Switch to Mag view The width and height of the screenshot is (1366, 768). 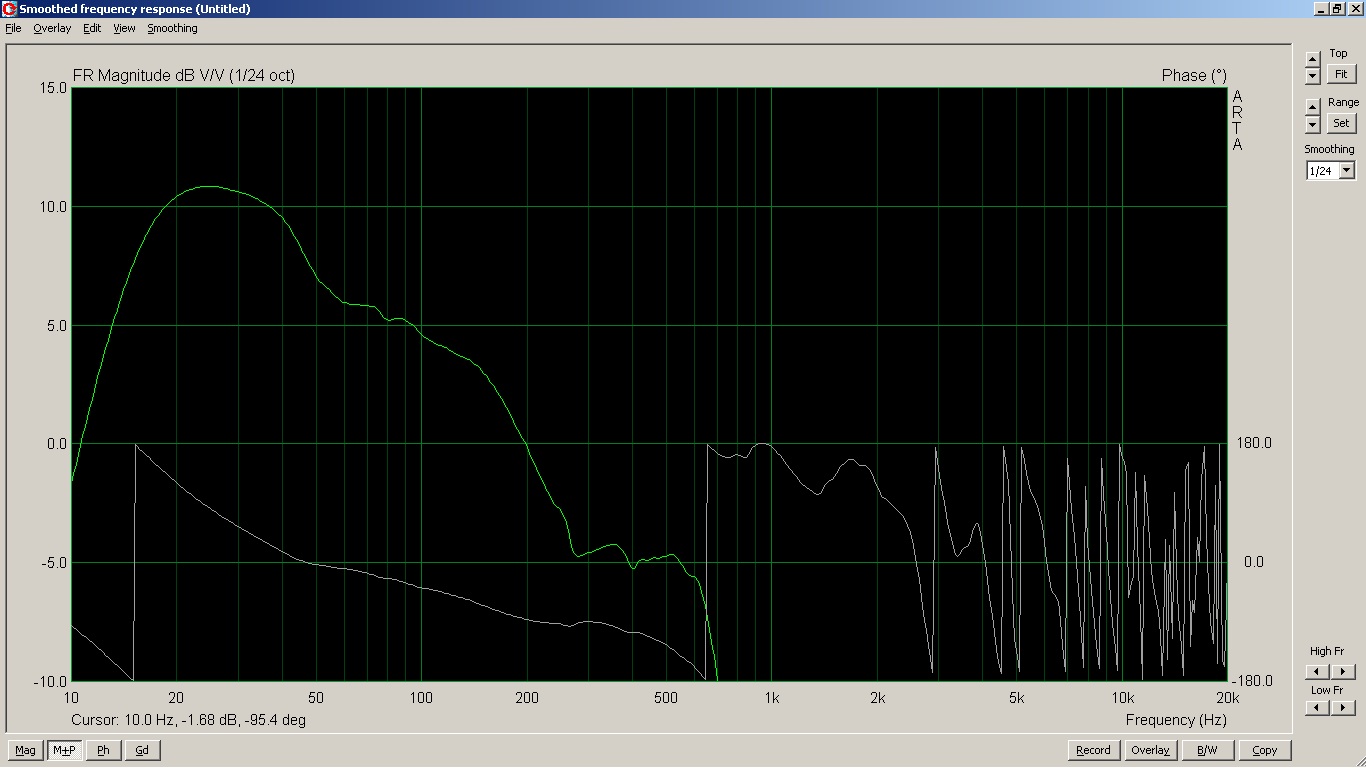[25, 750]
